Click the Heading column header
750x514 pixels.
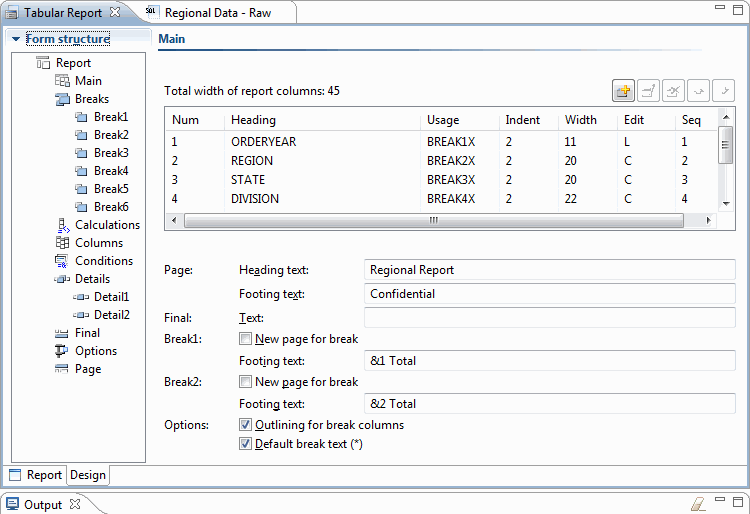[x=322, y=120]
